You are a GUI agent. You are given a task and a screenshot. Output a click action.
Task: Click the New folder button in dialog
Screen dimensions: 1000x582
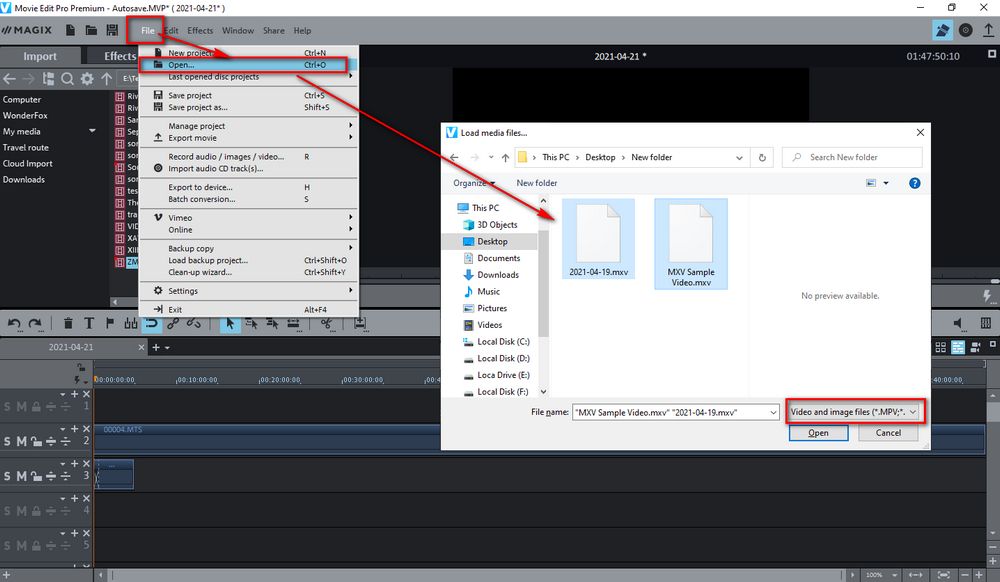[x=536, y=183]
